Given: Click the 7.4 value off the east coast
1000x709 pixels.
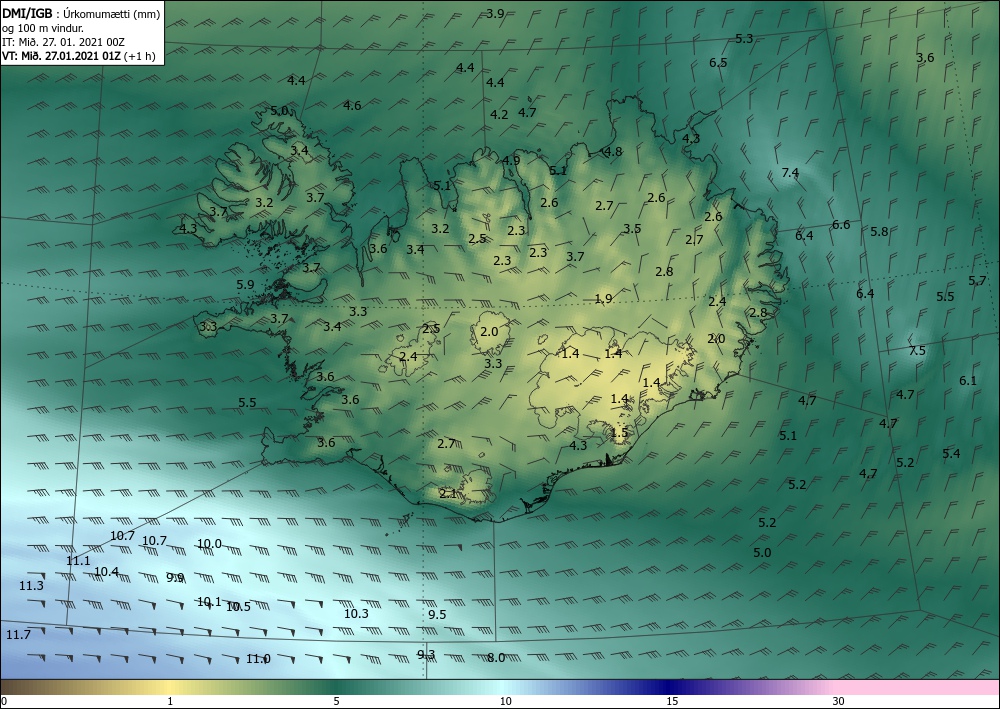Looking at the screenshot, I should [x=790, y=172].
